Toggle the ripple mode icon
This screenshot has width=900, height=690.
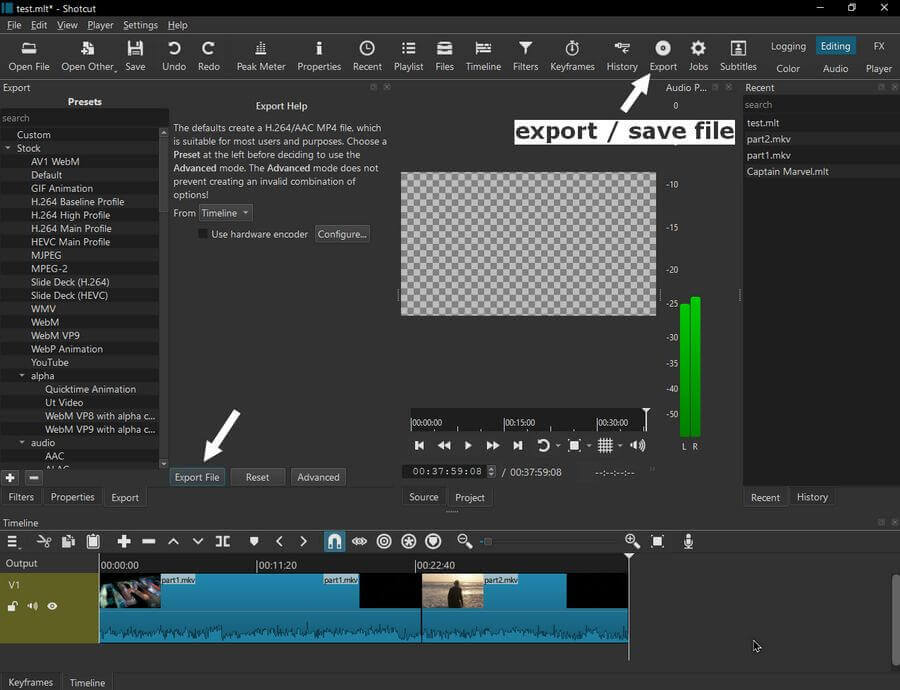[x=384, y=541]
